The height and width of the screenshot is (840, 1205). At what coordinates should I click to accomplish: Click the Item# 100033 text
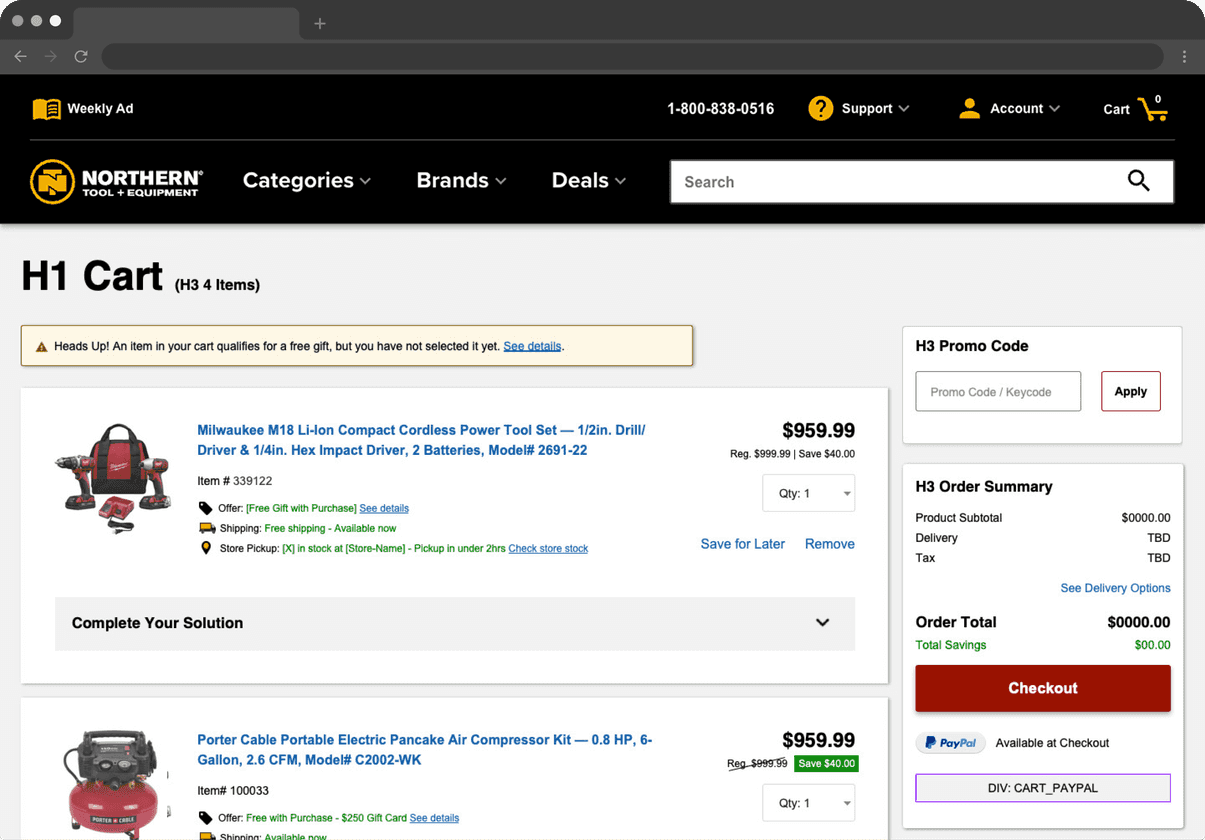[x=233, y=791]
